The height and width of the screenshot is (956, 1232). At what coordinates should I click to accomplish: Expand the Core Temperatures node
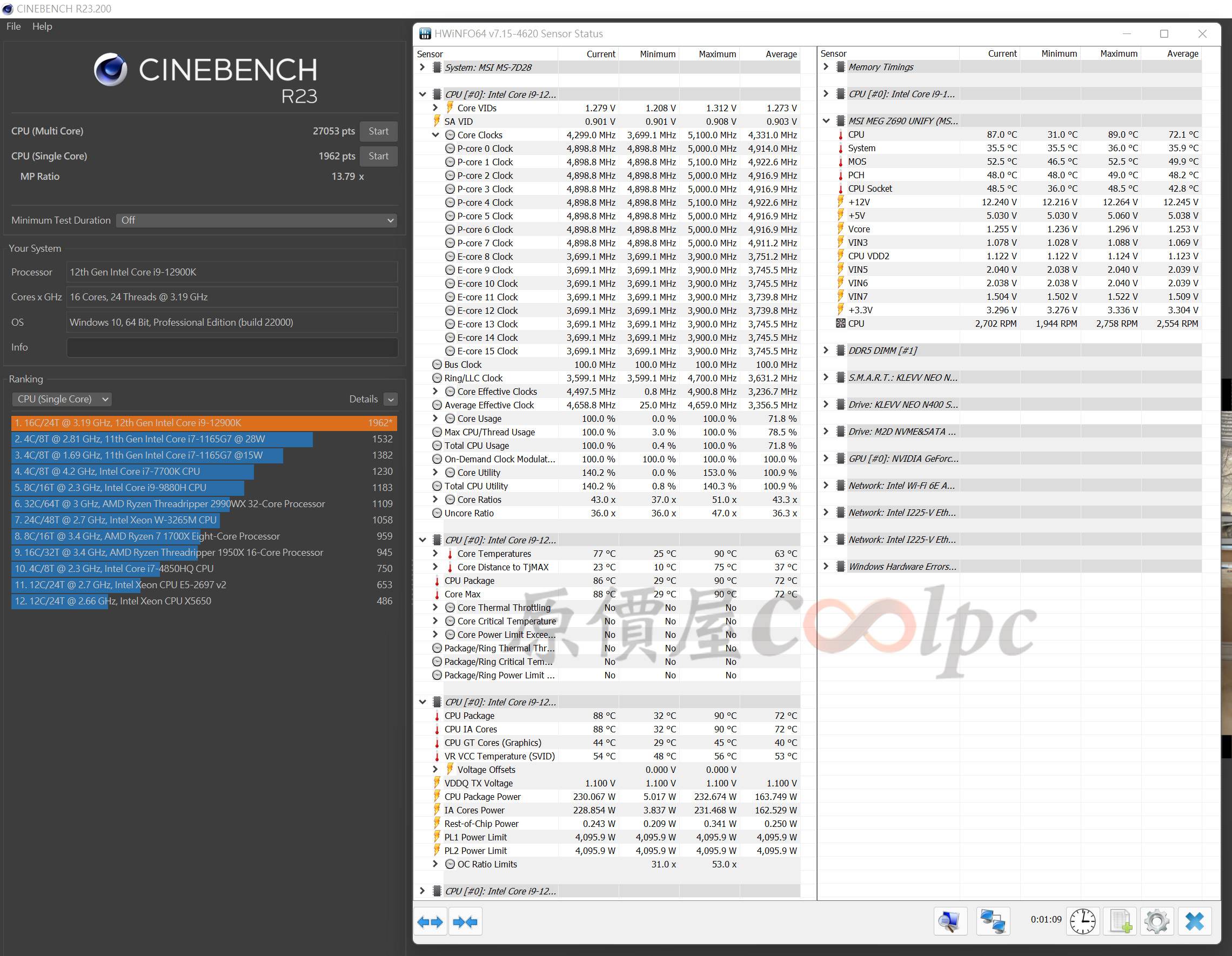click(435, 553)
